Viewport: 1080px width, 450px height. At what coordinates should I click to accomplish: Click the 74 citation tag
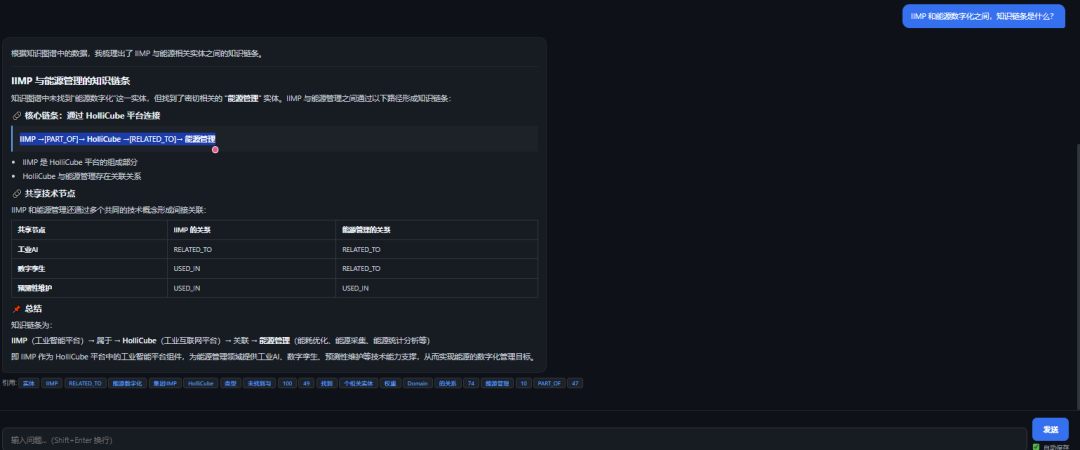click(x=471, y=383)
